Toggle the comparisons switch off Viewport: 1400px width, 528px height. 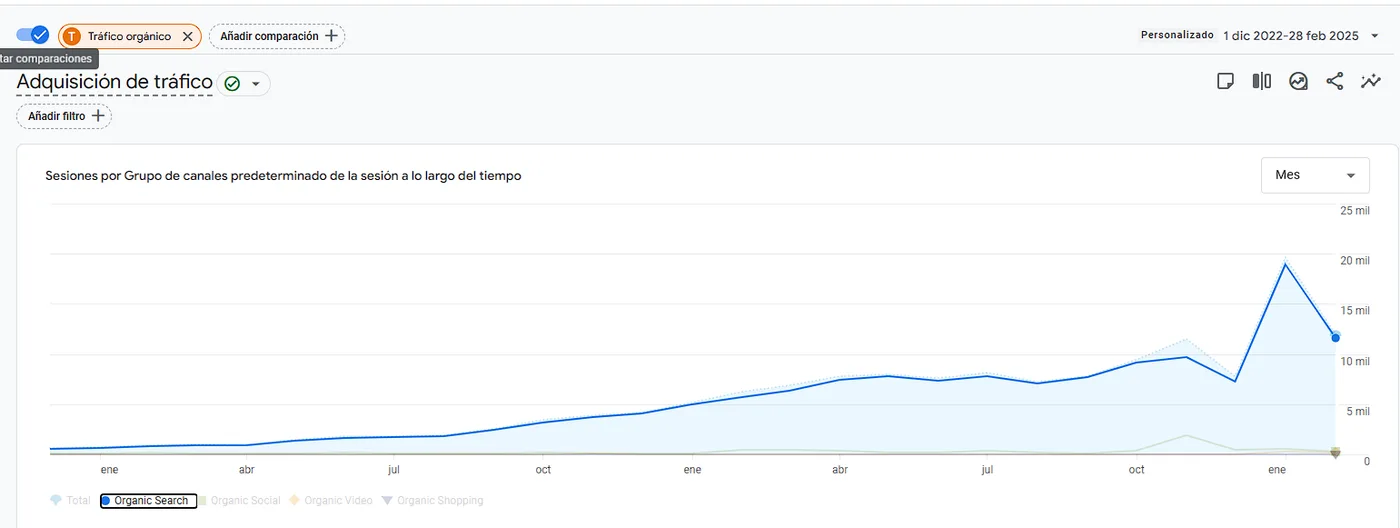click(33, 35)
